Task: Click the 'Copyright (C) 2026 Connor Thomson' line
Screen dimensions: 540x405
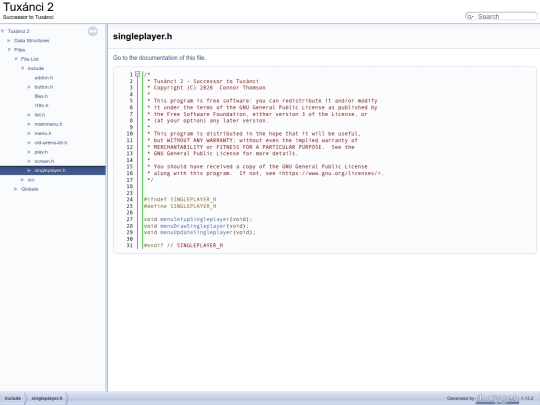Action: tap(209, 88)
